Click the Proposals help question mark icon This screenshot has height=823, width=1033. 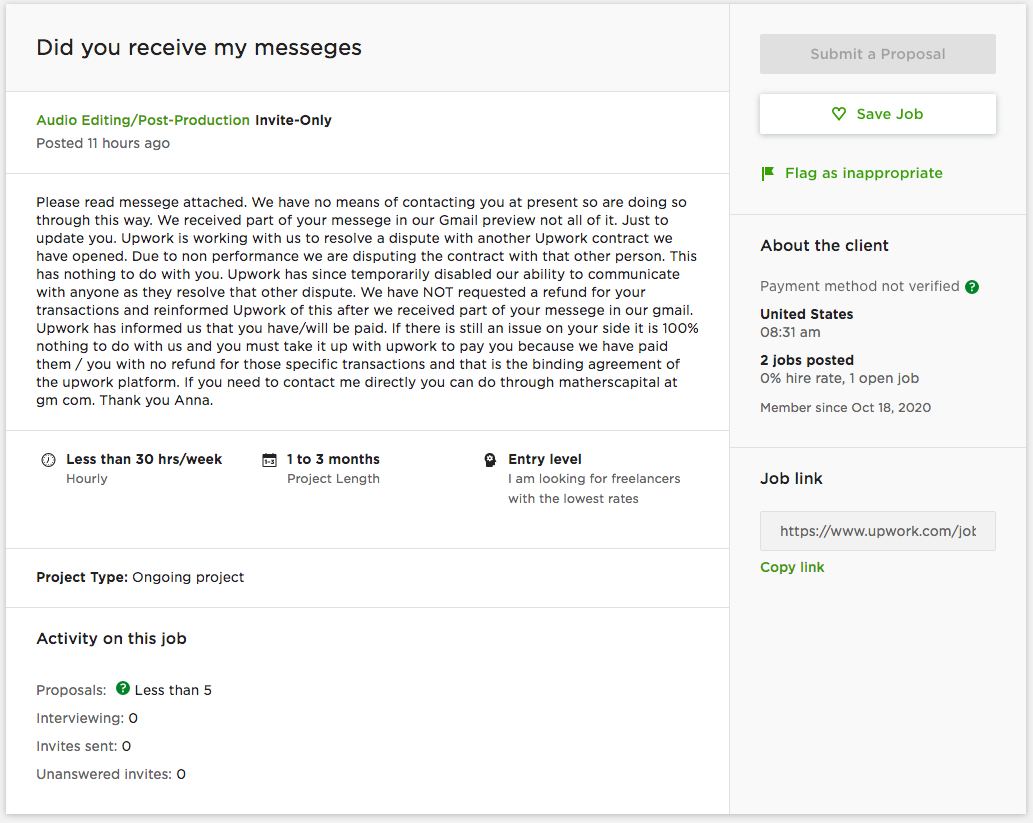[123, 689]
